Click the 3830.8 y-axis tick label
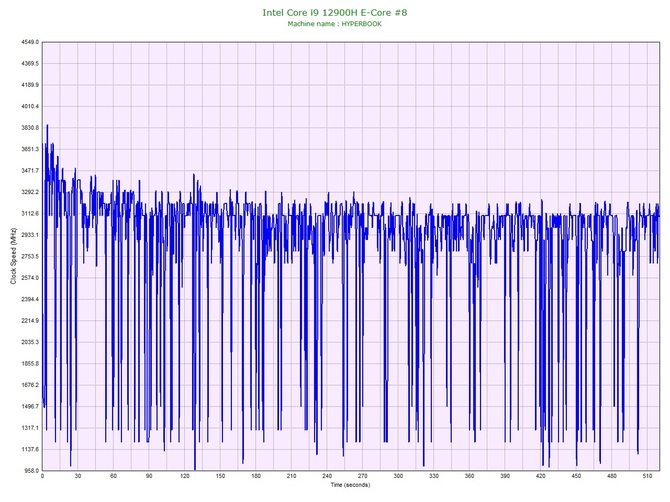The image size is (670, 502). 25,128
